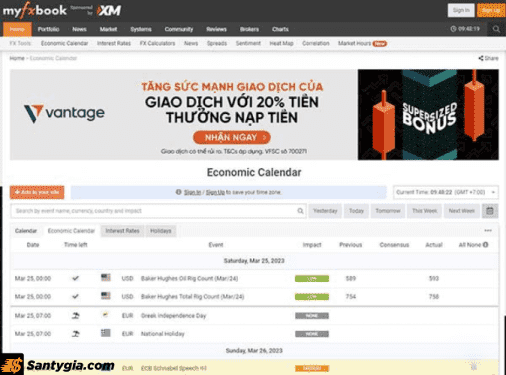Click Greek Independence Day event
Screen dimensions: 506x375
173,316
